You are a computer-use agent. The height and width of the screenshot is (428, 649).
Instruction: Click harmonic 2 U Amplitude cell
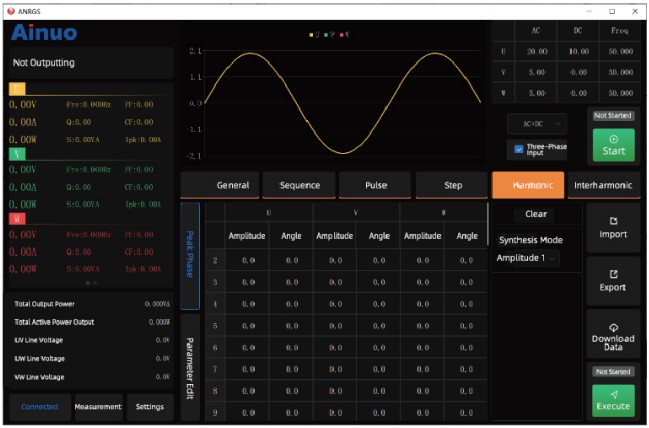pos(247,260)
